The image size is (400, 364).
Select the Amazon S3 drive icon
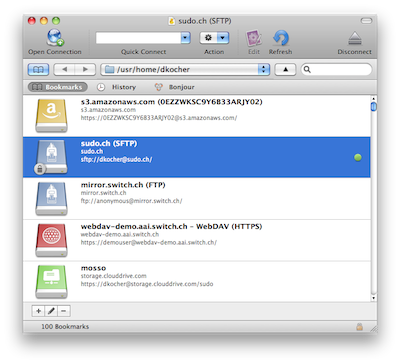(51, 116)
